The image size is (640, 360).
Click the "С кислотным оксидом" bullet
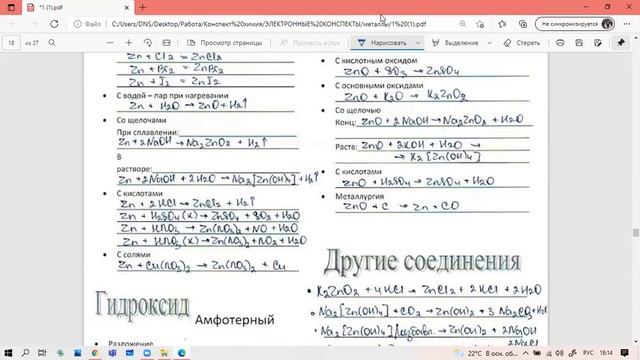point(376,61)
